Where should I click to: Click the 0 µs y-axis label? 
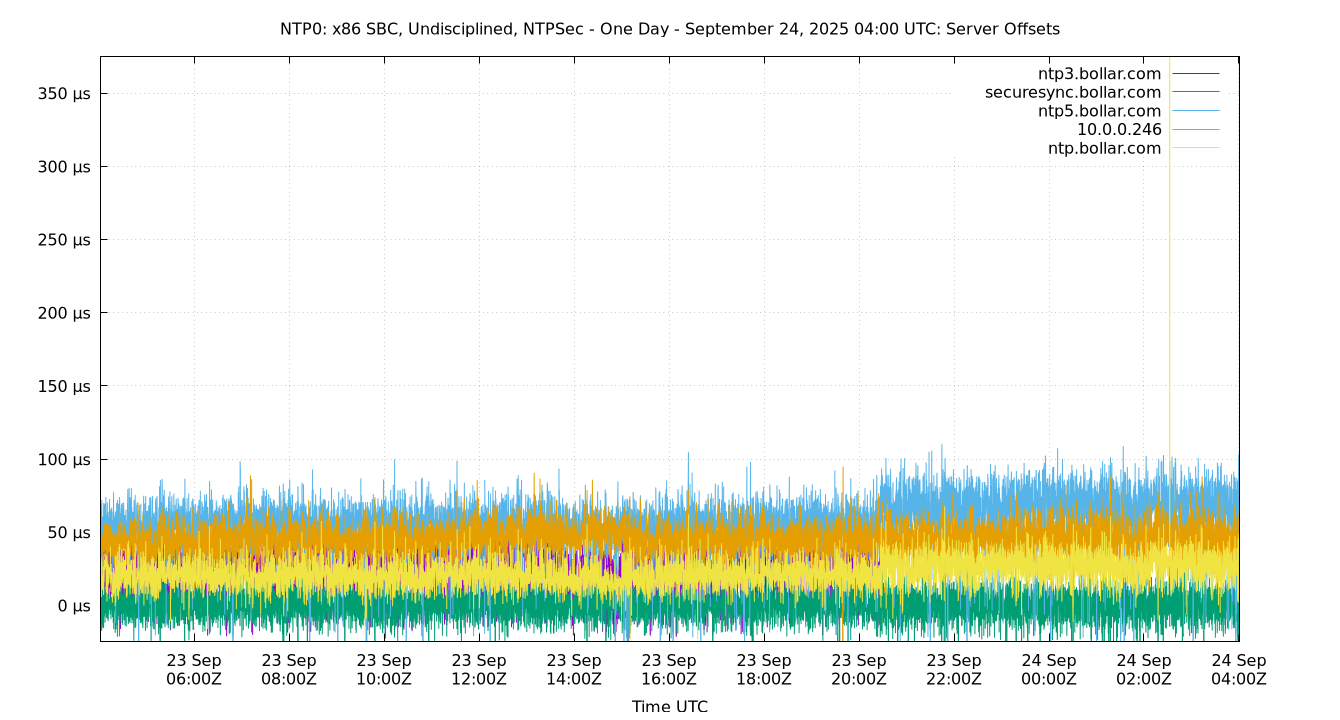pos(73,606)
